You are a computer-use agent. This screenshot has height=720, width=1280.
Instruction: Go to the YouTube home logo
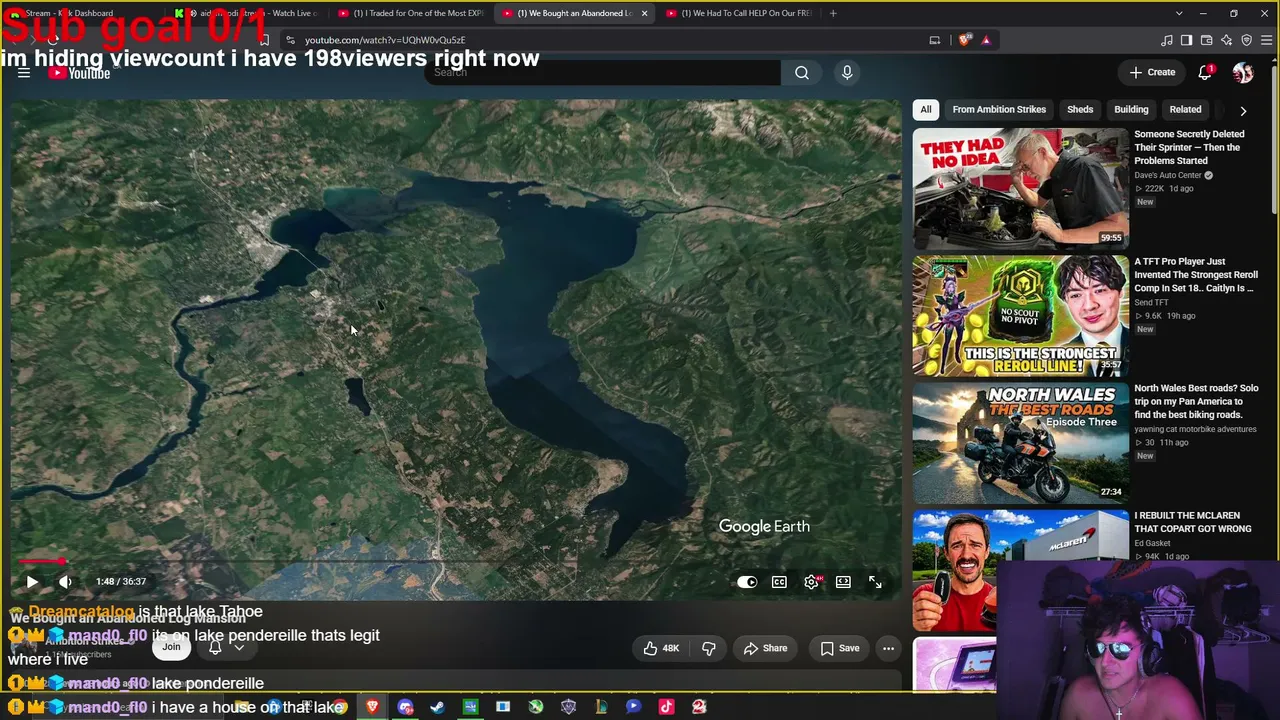(79, 73)
